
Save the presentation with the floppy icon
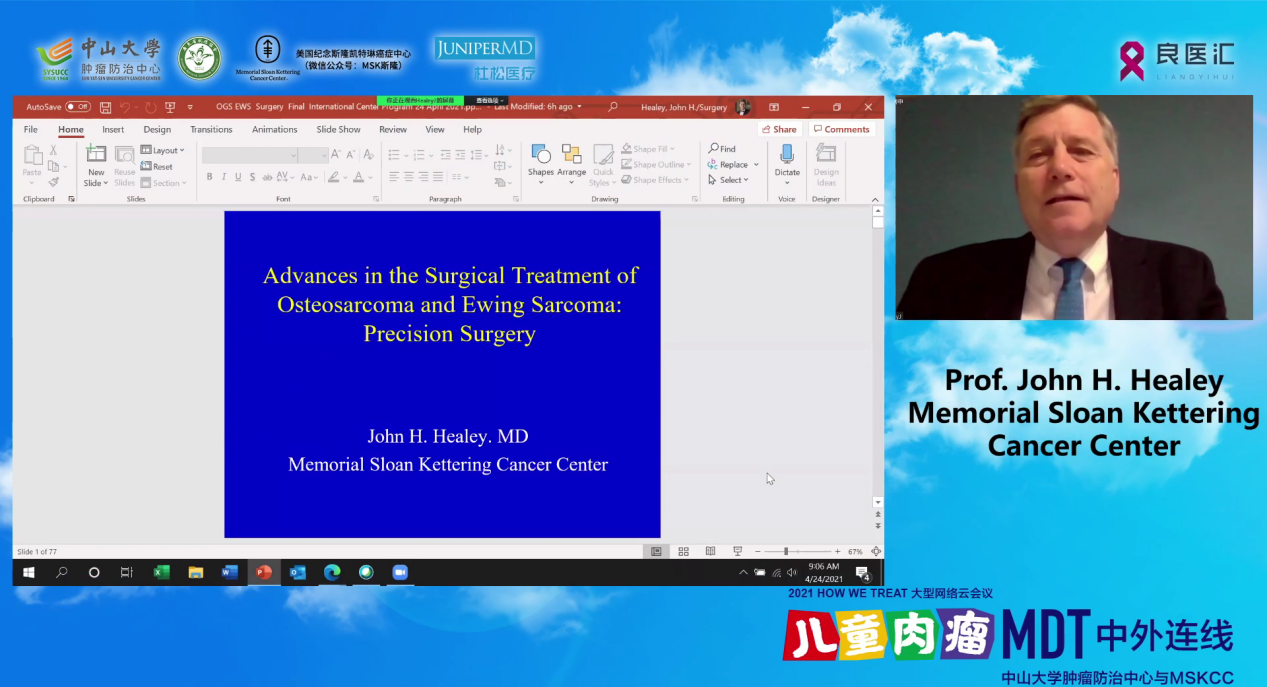105,107
